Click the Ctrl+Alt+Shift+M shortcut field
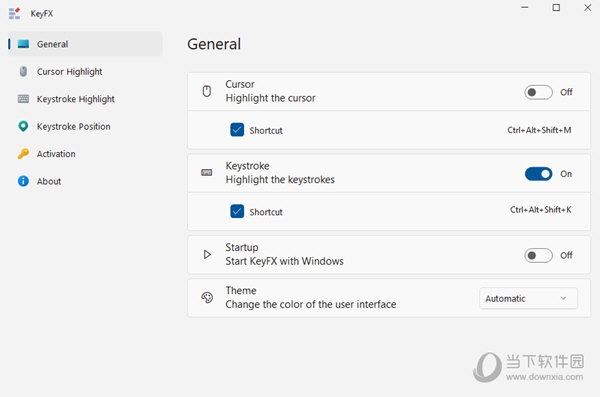 (x=539, y=130)
